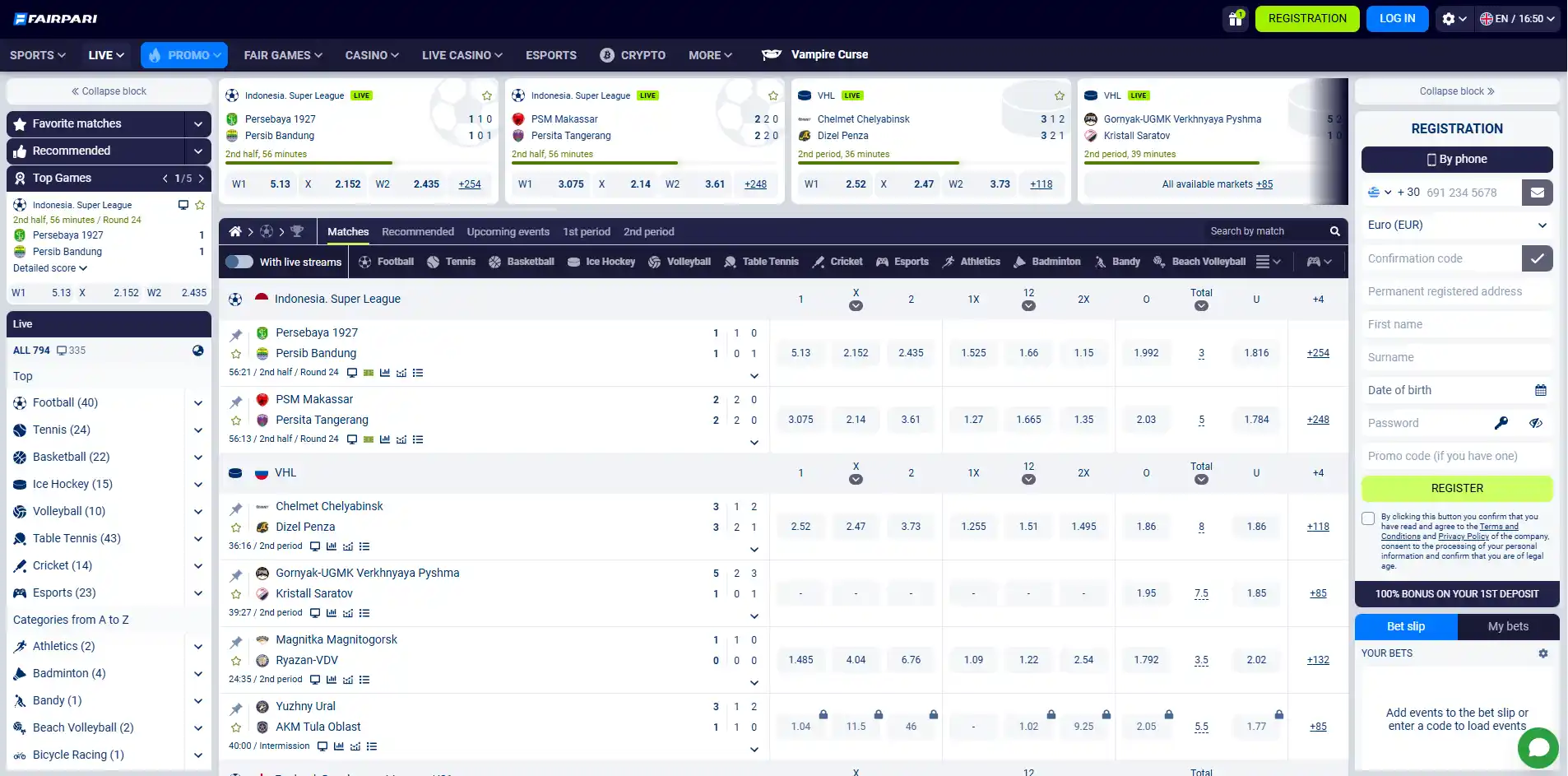Open field view for PSM Makassar match
Image resolution: width=1568 pixels, height=776 pixels.
[x=369, y=439]
